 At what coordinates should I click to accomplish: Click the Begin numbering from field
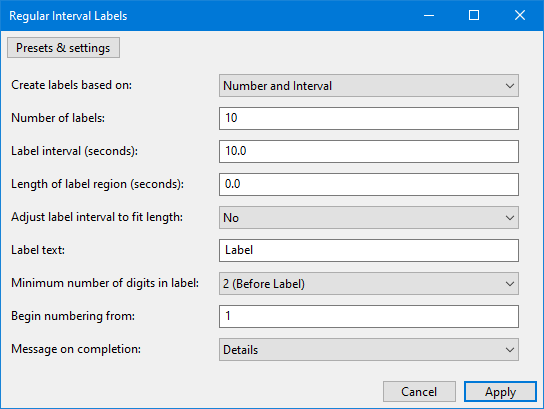[x=369, y=316]
